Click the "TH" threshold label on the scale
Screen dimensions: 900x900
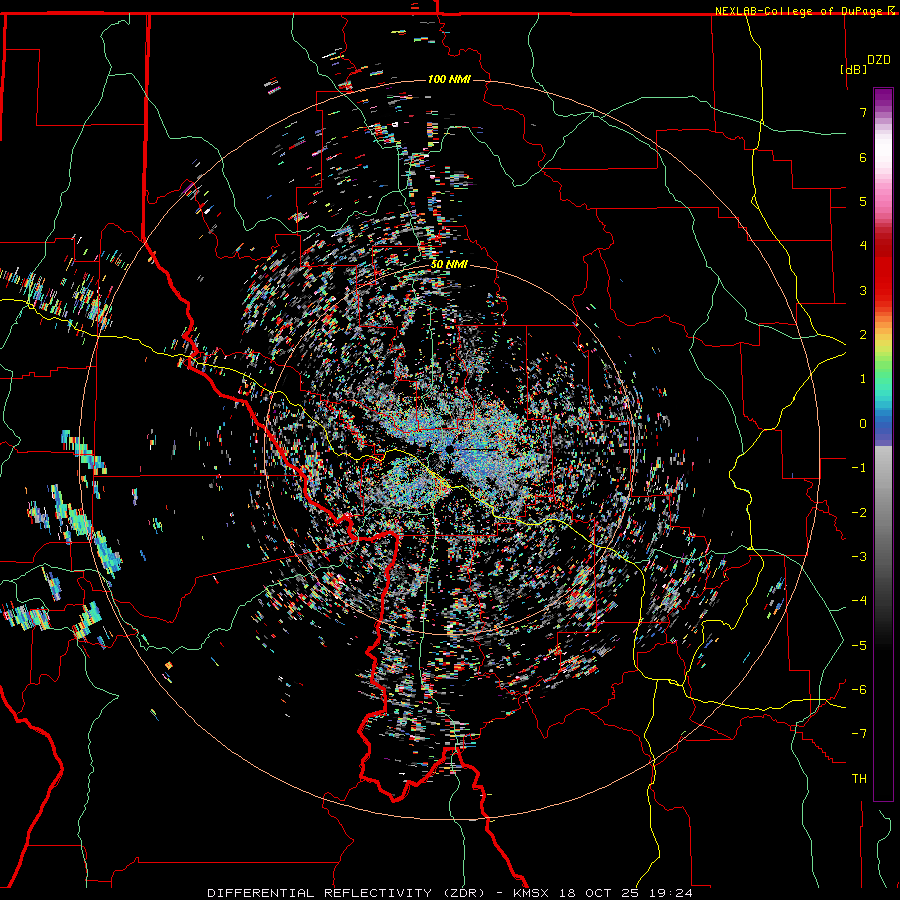click(x=859, y=779)
